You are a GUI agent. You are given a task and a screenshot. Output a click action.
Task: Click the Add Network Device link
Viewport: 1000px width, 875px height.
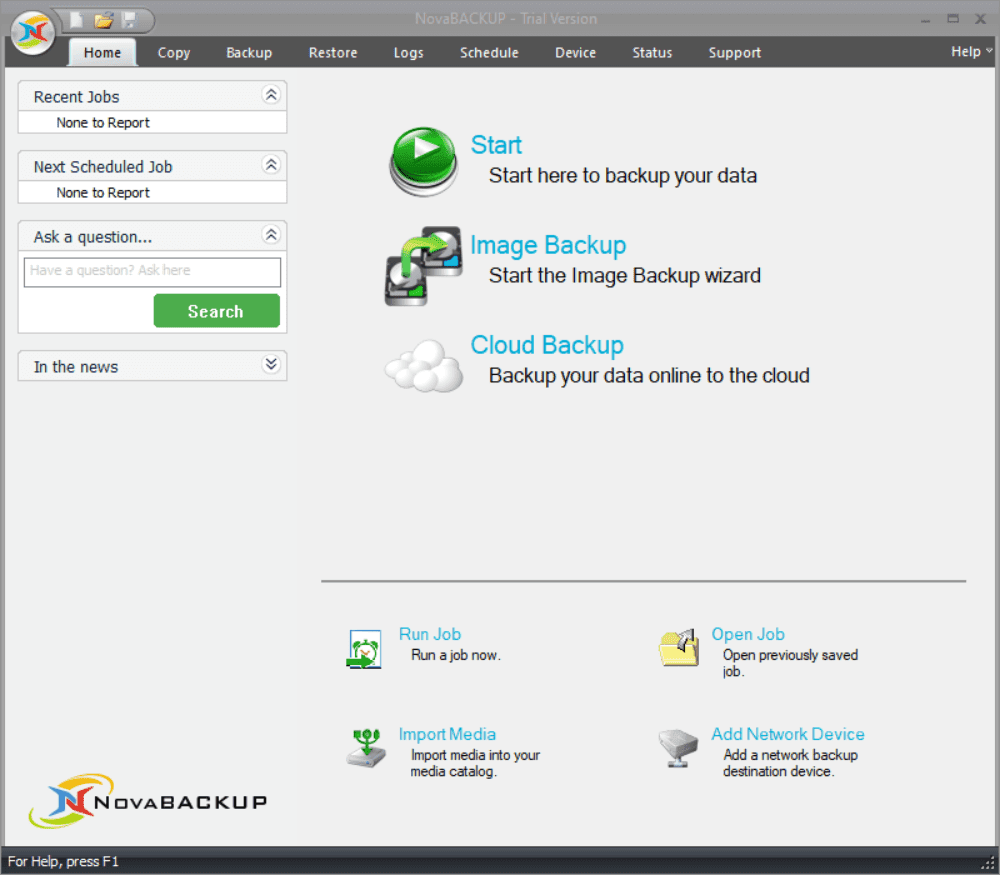[x=788, y=734]
